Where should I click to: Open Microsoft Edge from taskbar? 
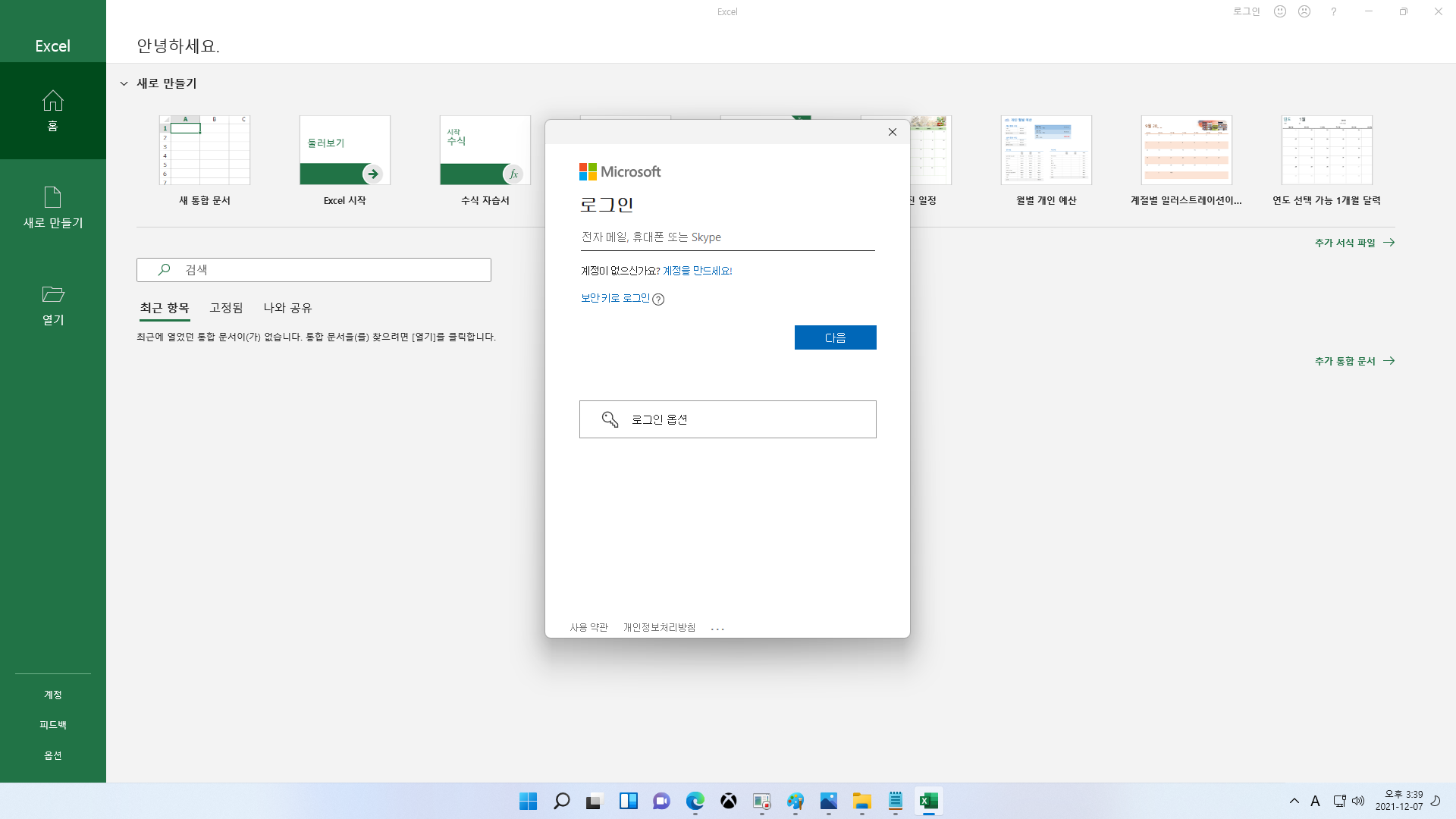coord(695,801)
